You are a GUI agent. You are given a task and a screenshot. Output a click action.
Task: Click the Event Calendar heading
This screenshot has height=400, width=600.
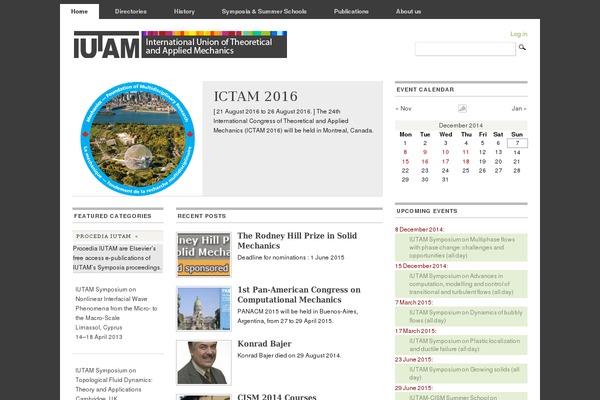[425, 90]
